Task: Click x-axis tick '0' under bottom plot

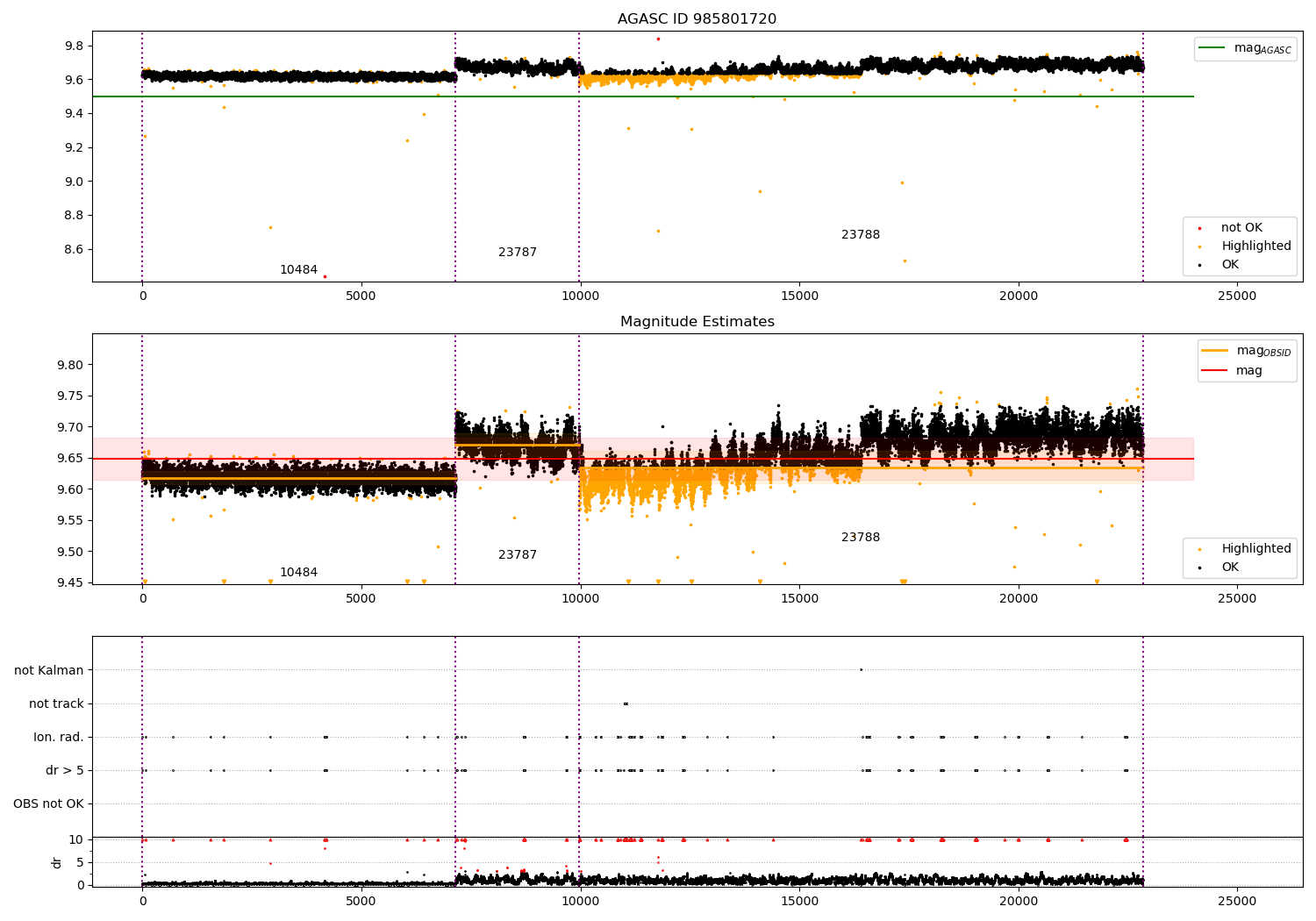Action: [142, 901]
